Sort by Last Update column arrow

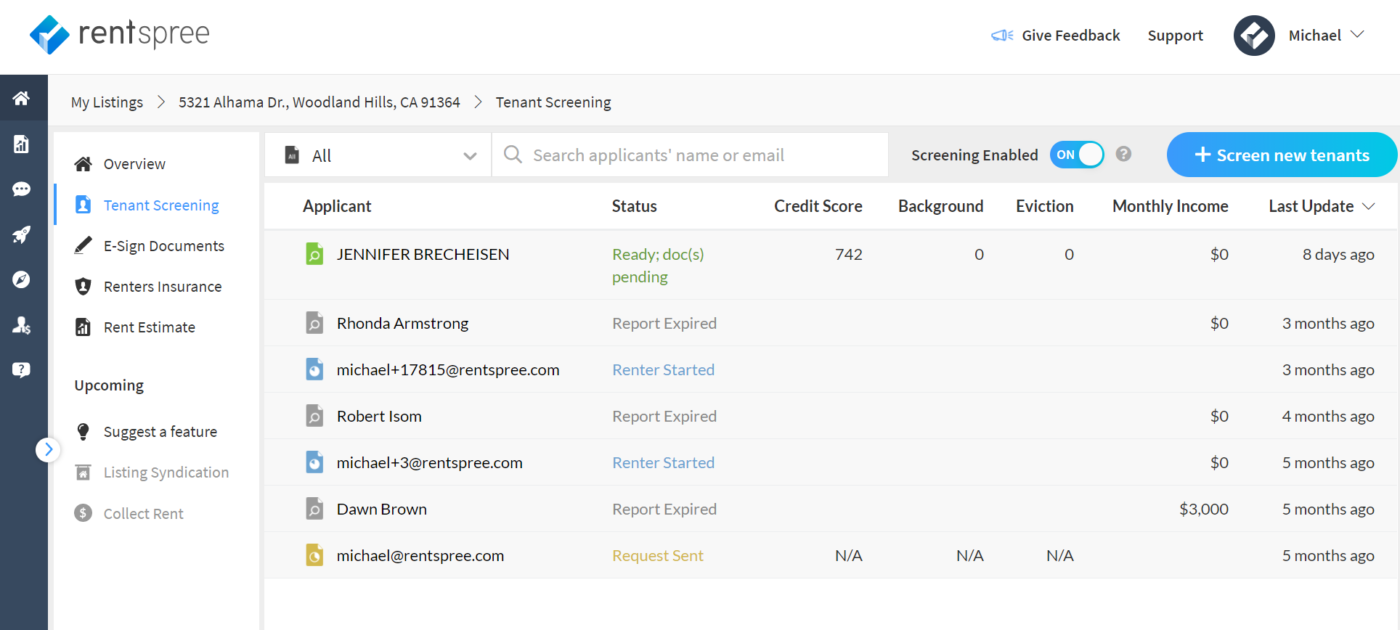pos(1371,207)
